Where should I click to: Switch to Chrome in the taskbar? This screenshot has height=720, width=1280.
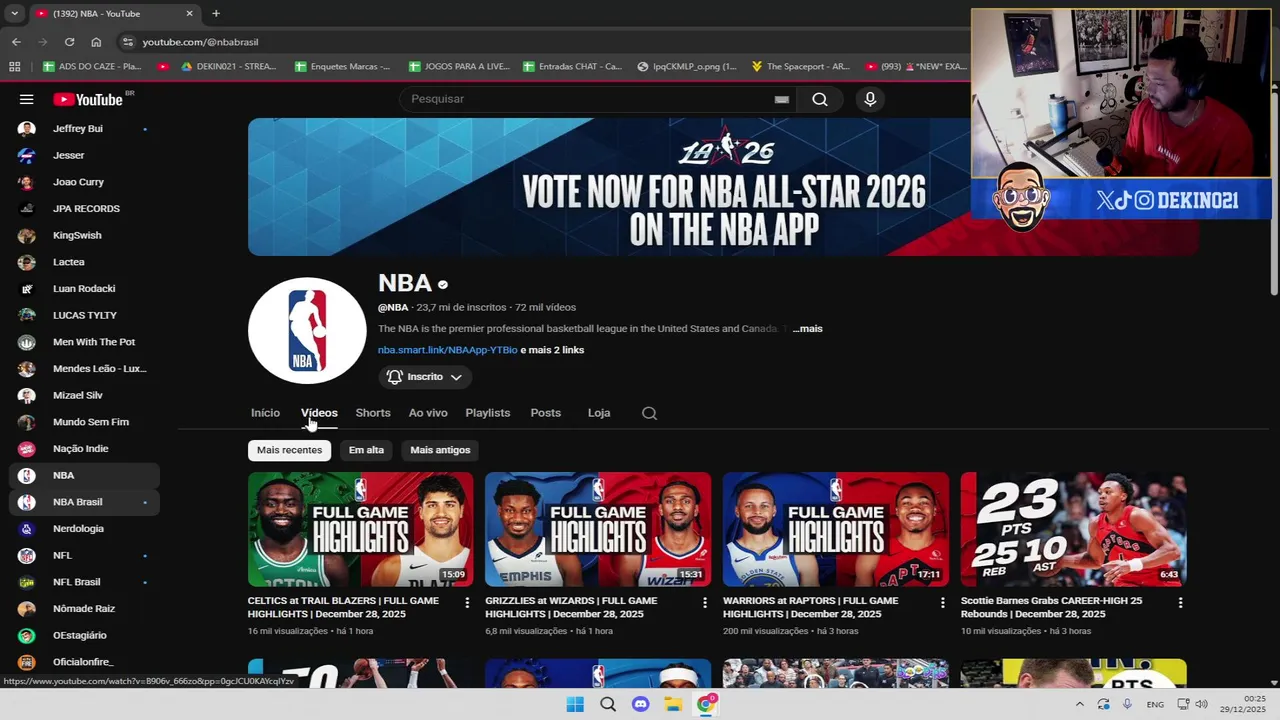click(x=707, y=704)
